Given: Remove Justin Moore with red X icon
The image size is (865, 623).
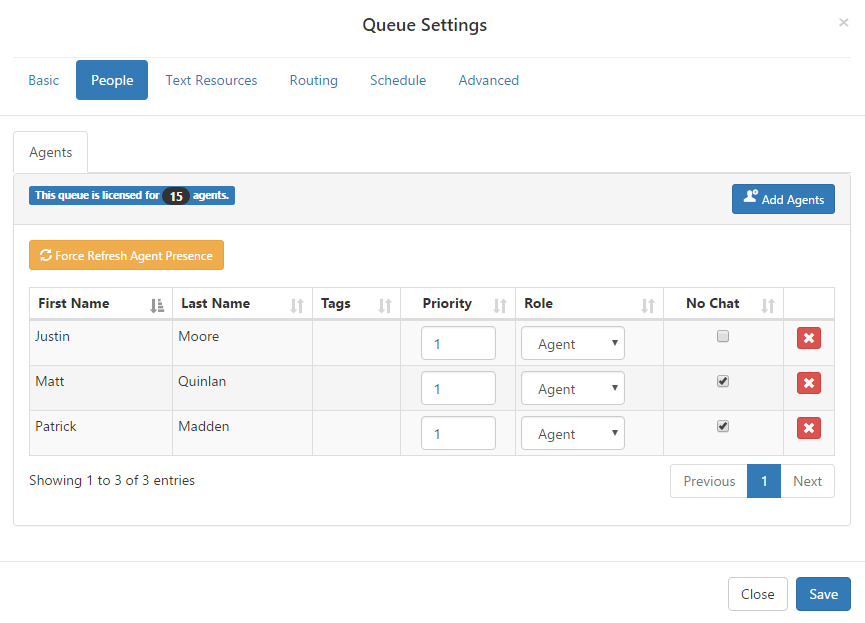Looking at the screenshot, I should click(x=809, y=338).
